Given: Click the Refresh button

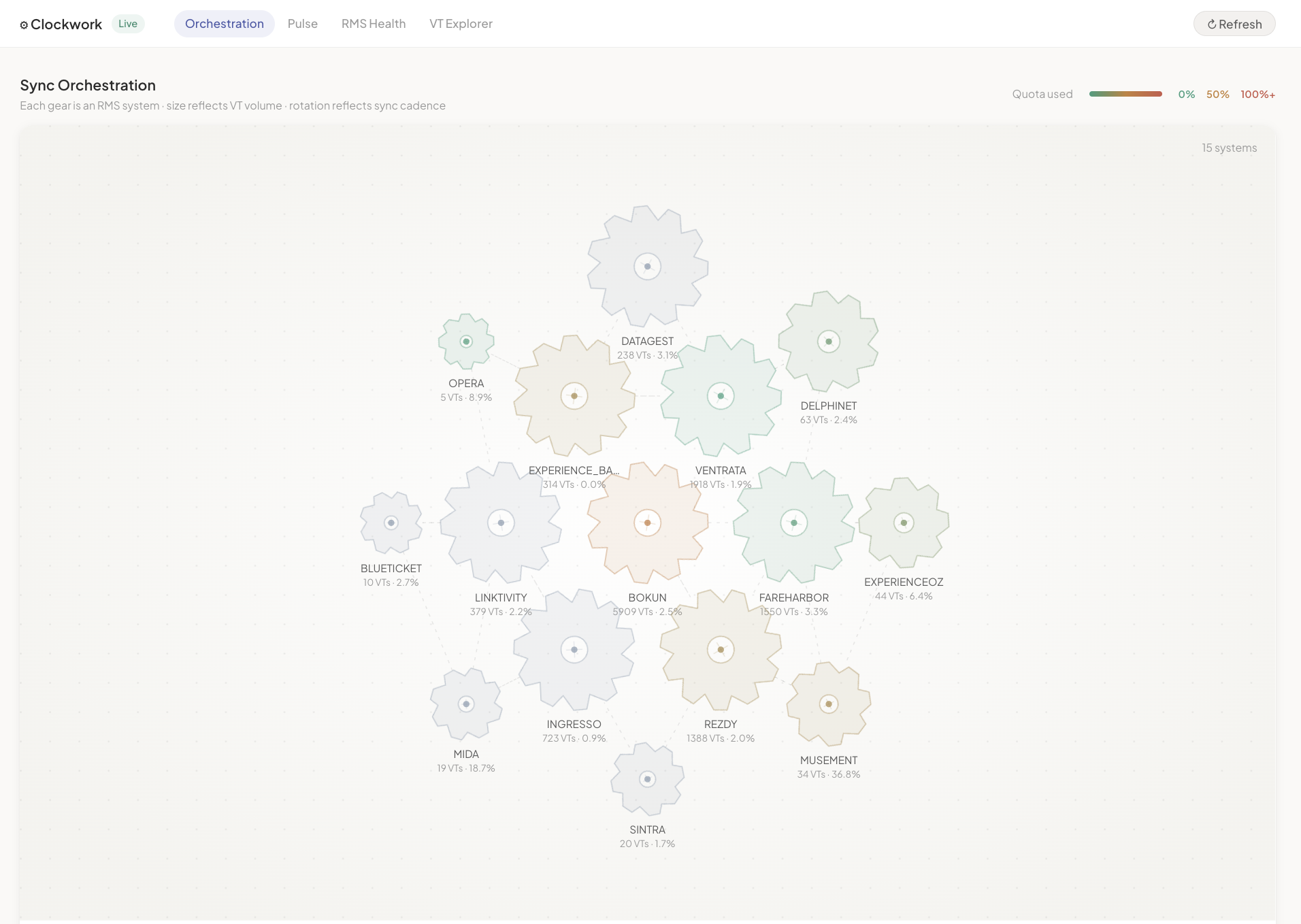Looking at the screenshot, I should [1234, 24].
